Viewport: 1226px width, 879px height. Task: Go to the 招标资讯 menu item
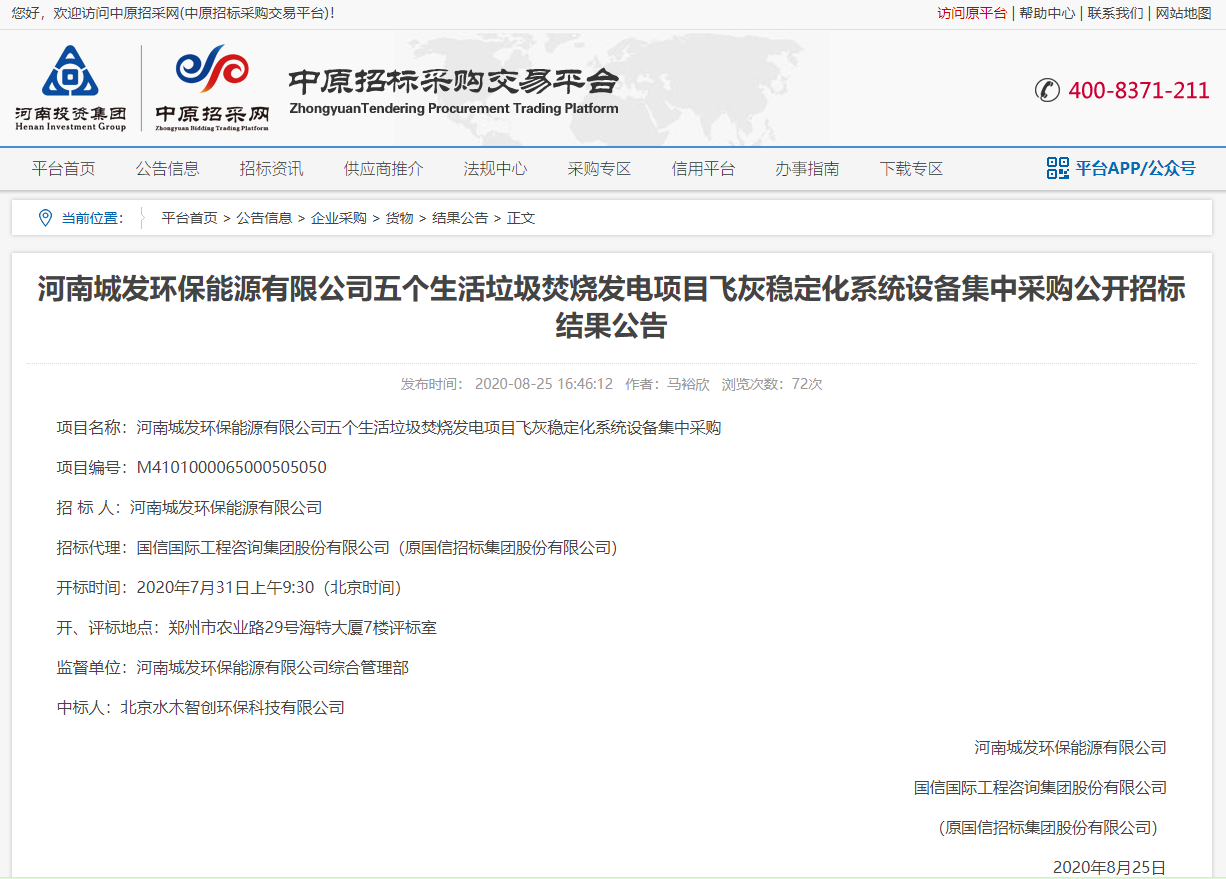coord(271,169)
